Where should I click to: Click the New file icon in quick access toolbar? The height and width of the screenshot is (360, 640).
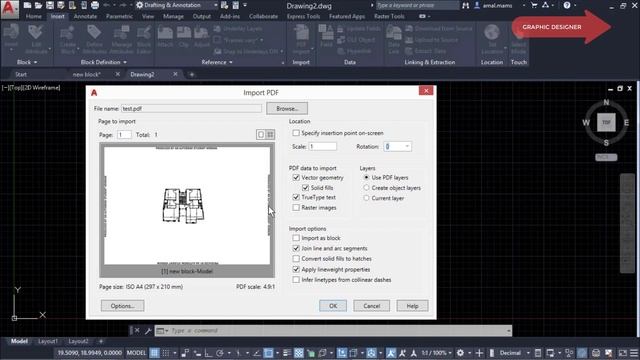click(27, 5)
